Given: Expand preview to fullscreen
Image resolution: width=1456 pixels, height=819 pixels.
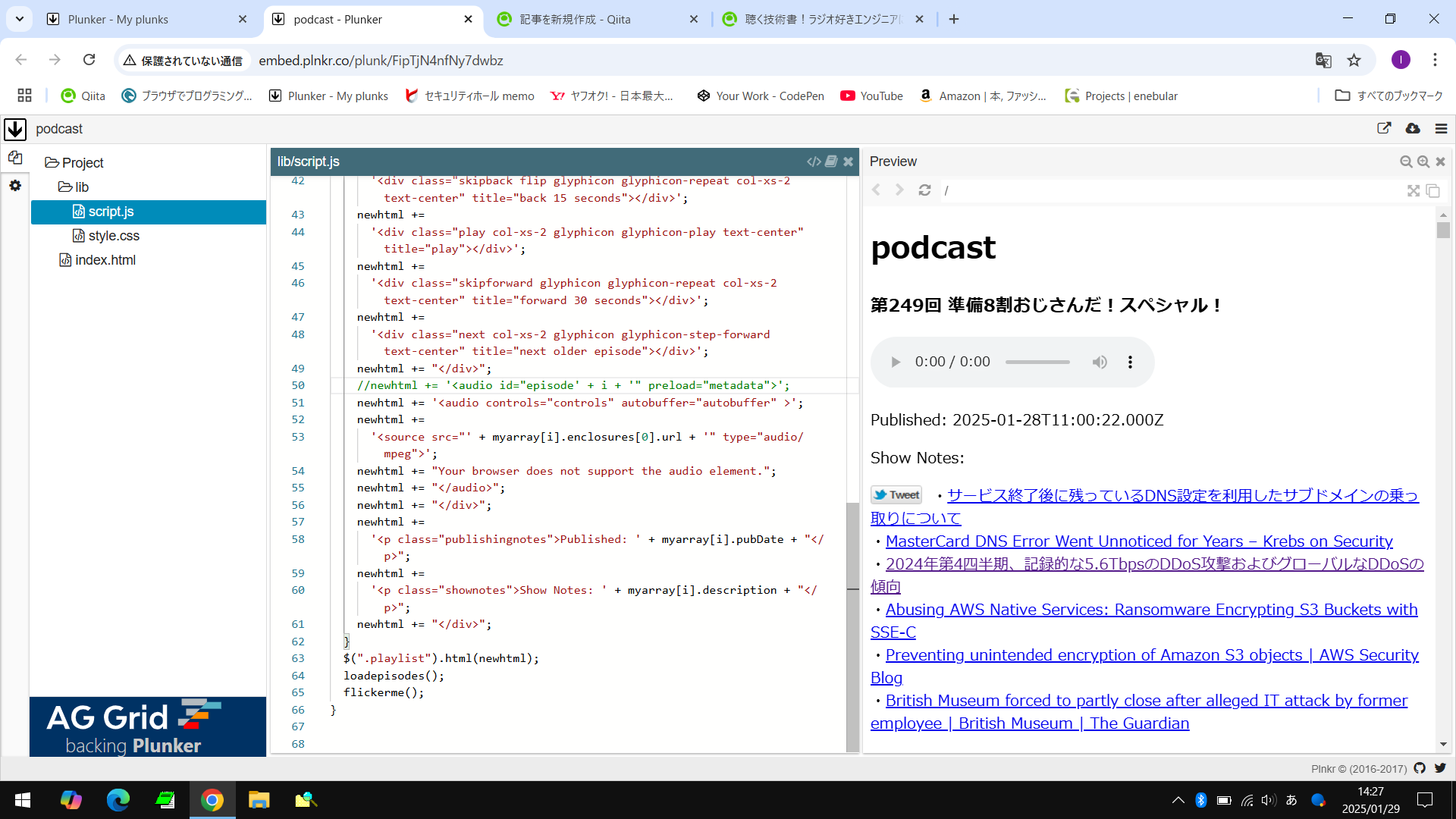Looking at the screenshot, I should point(1414,191).
